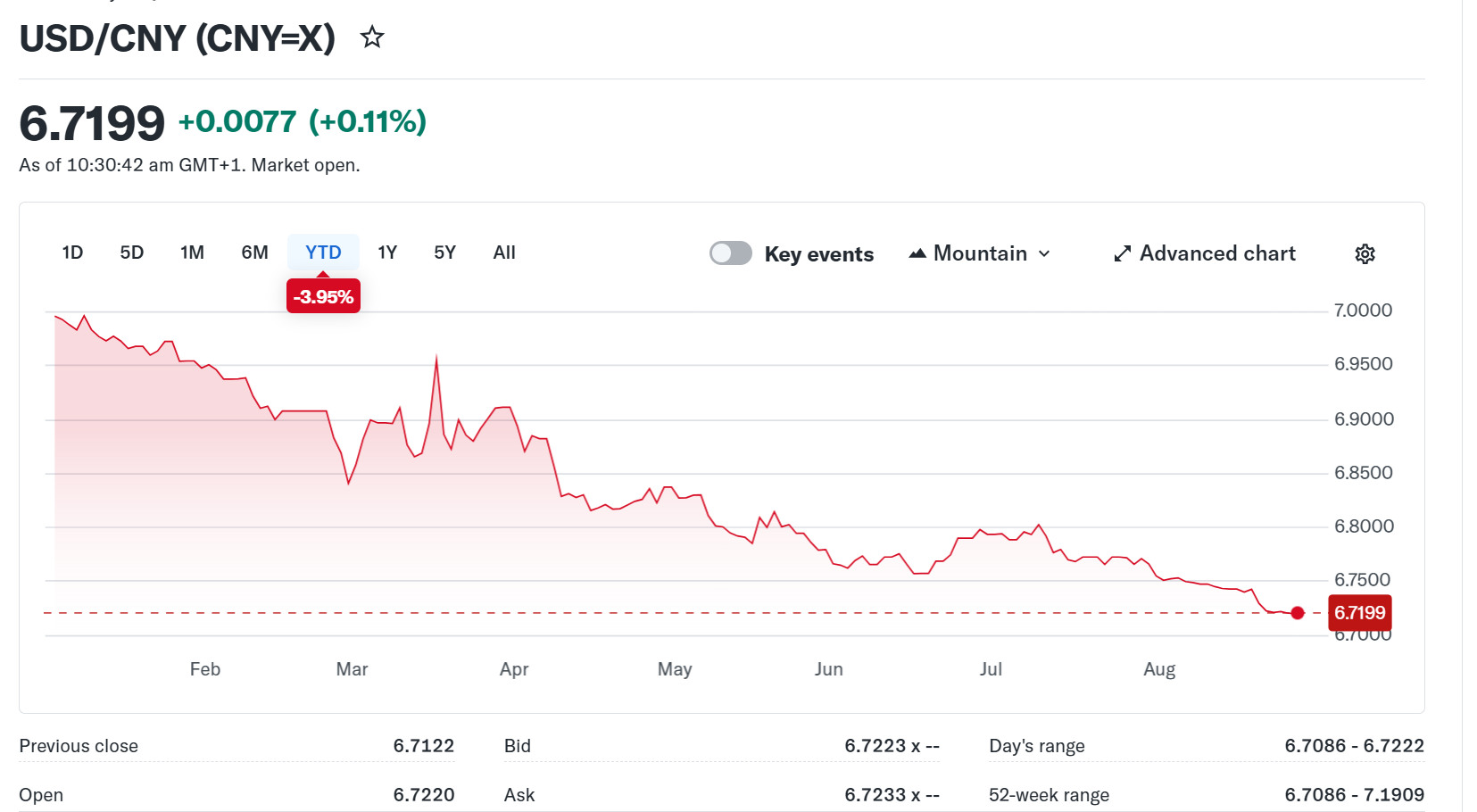
Task: Click the Mar label on x-axis
Action: 352,669
